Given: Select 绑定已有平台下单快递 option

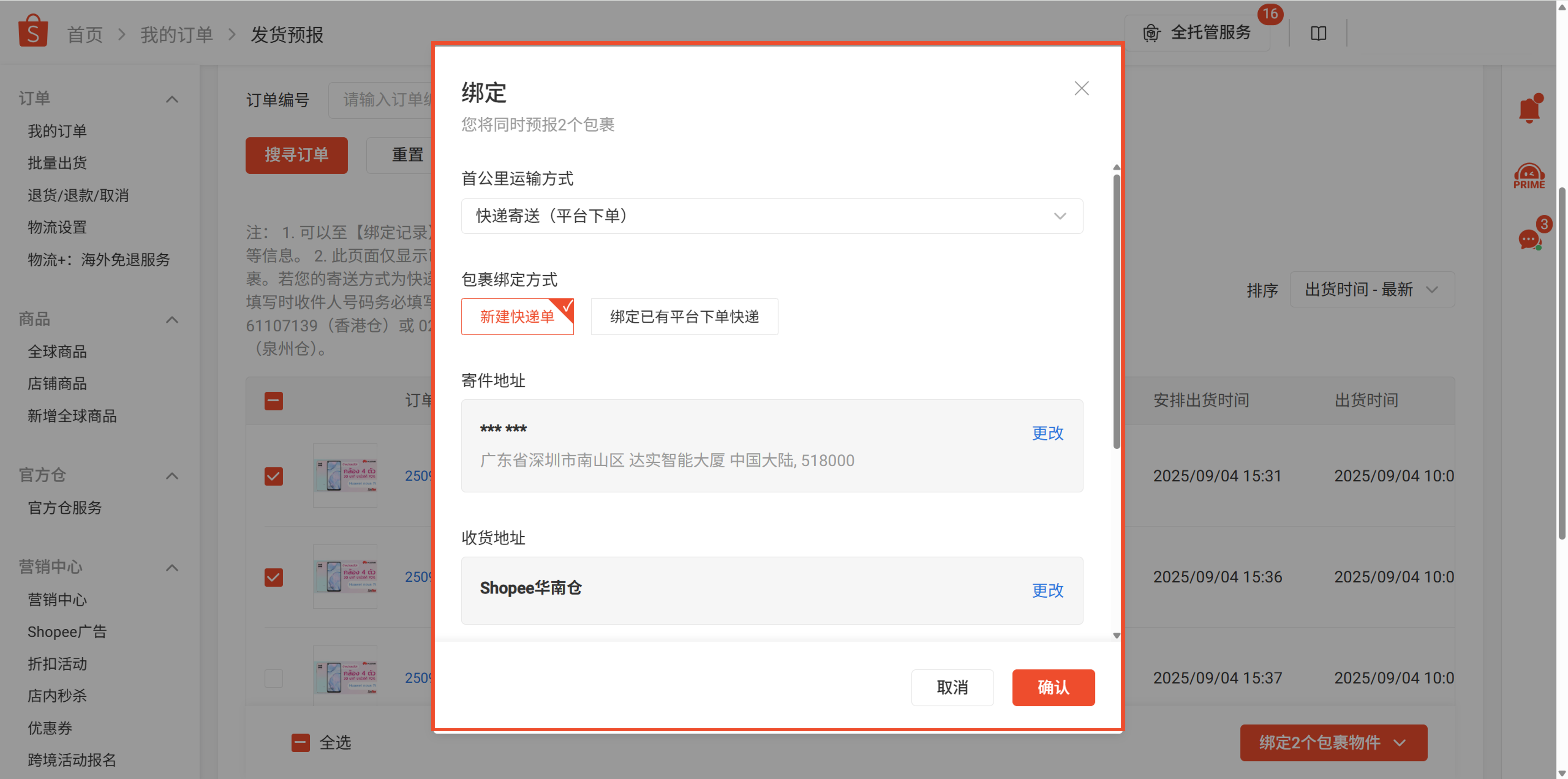Looking at the screenshot, I should tap(684, 316).
